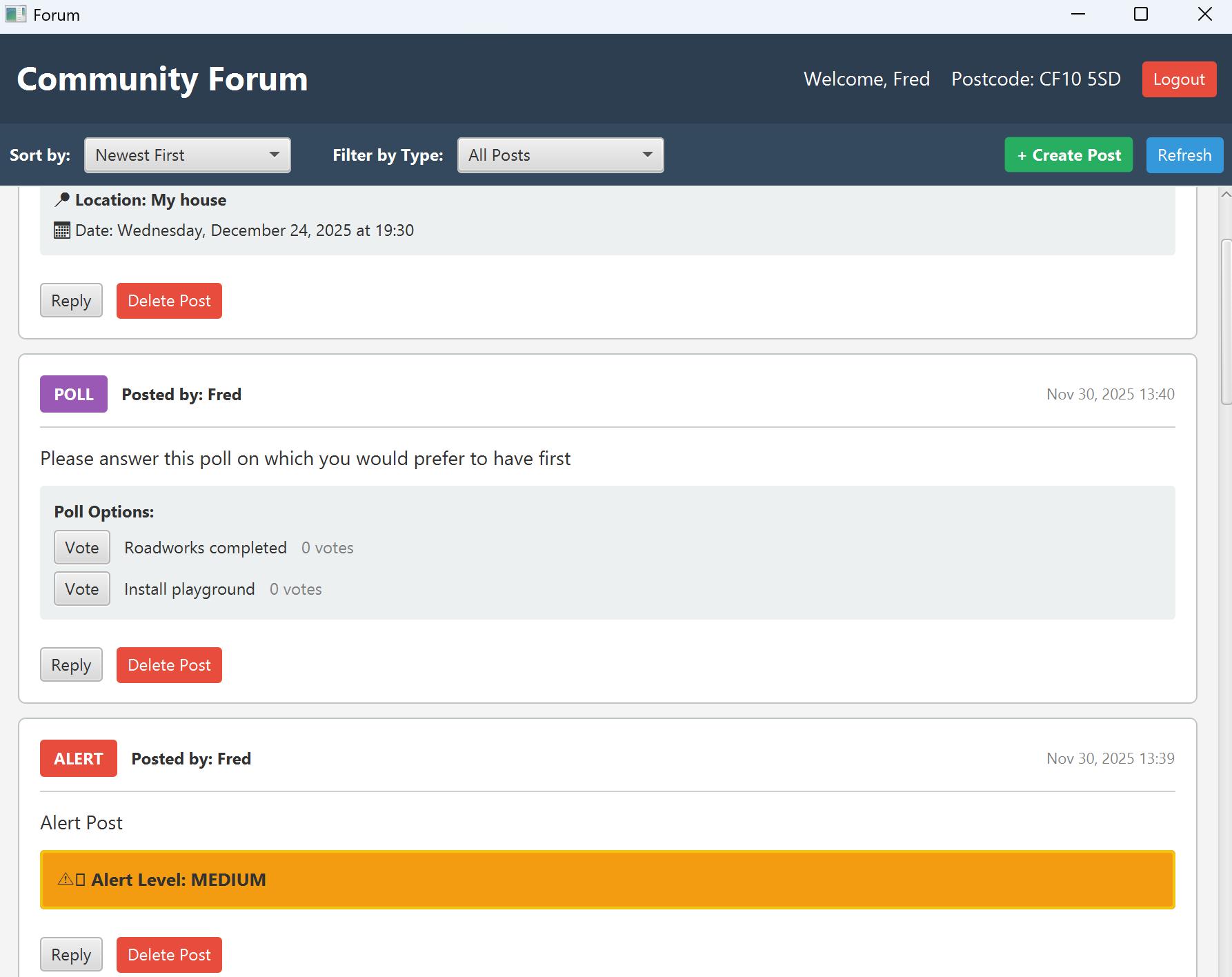The image size is (1232, 977).
Task: Click the location pin icon next to My house
Action: [62, 200]
